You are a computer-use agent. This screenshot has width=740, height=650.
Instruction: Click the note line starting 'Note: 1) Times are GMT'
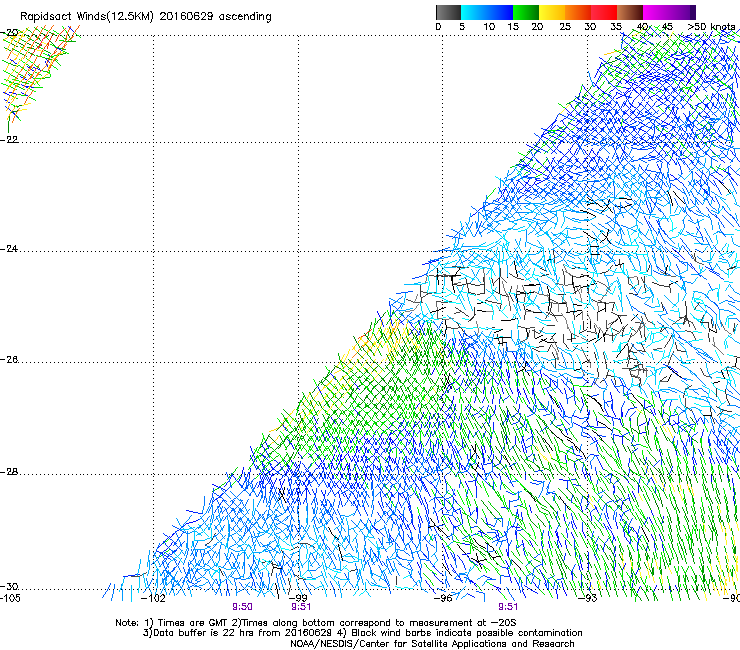pos(316,623)
